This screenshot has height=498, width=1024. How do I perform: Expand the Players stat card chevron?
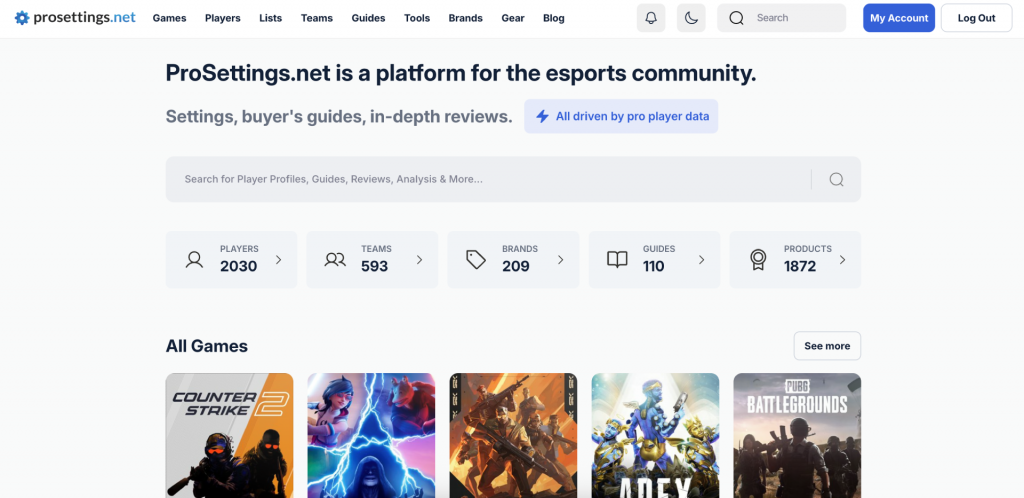[x=278, y=260]
